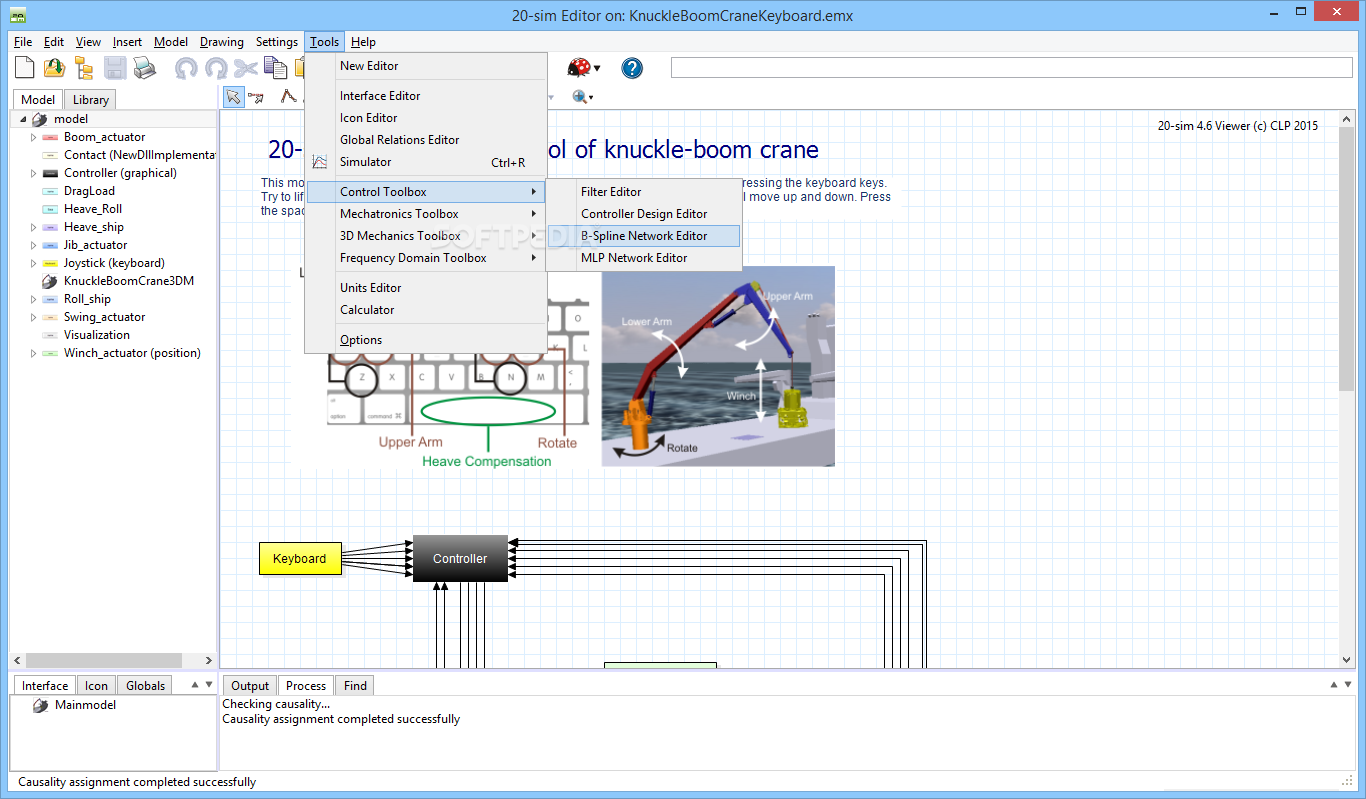
Task: Click the KnuckleBoomCrane3DM icon in tree
Action: coord(50,281)
